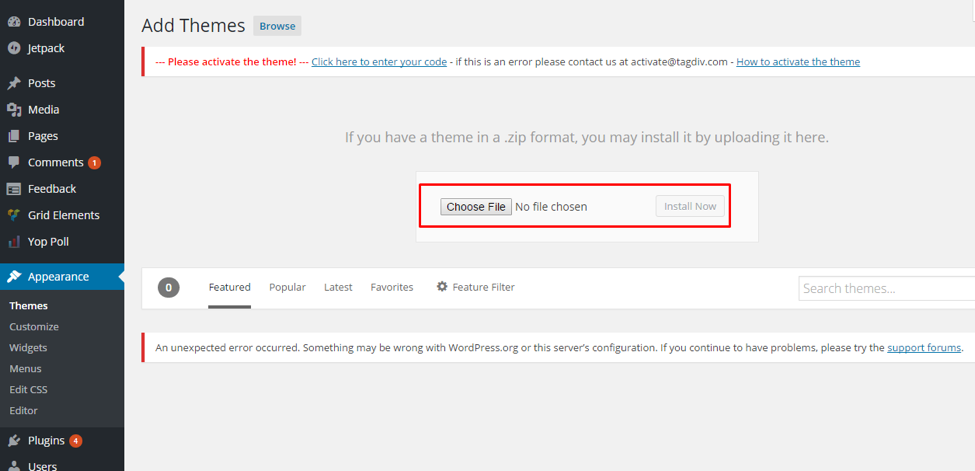Click the Comments pending count badge
Image resolution: width=975 pixels, height=471 pixels.
coord(94,163)
